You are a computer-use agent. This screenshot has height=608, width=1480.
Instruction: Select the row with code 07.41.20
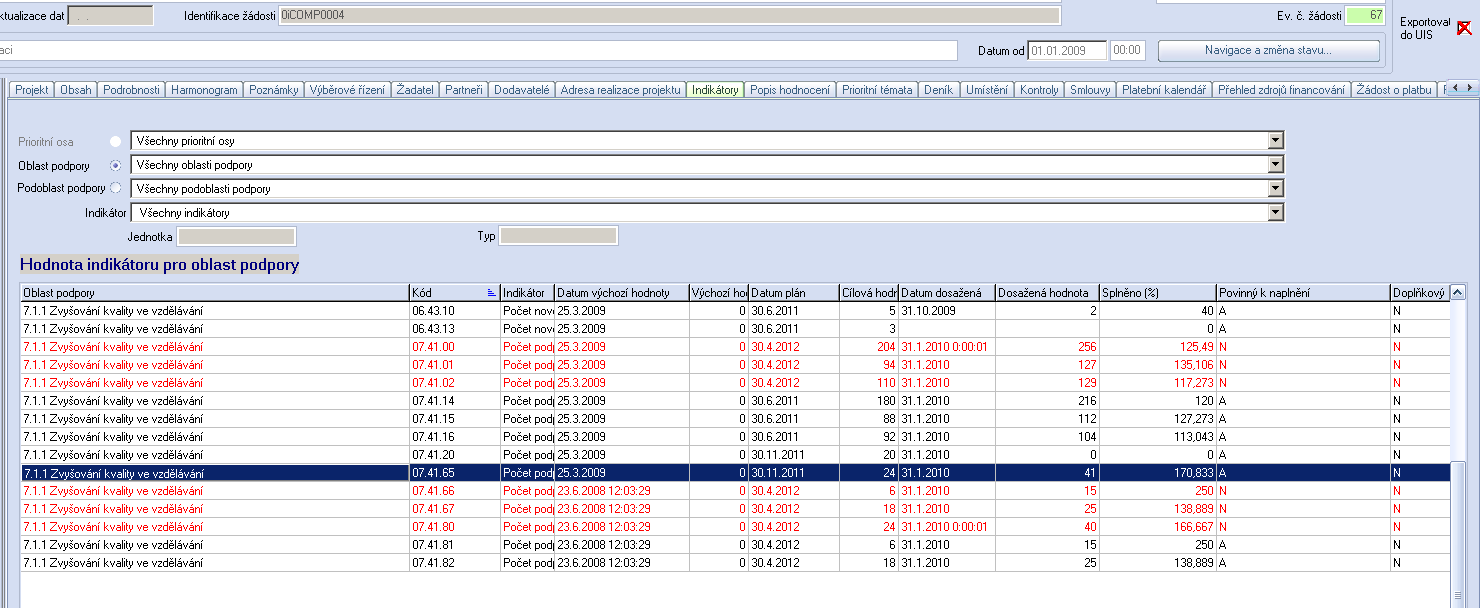tap(735, 455)
